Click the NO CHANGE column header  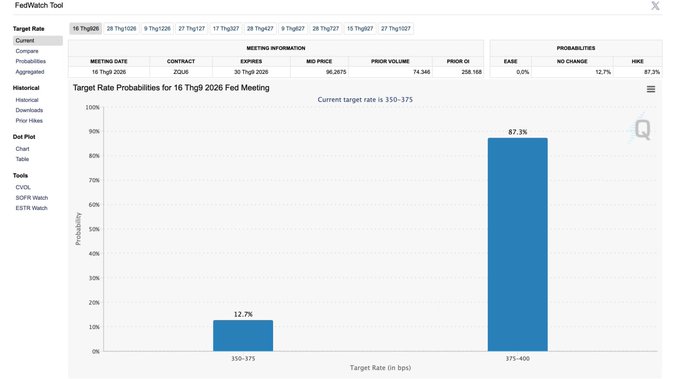pos(572,62)
